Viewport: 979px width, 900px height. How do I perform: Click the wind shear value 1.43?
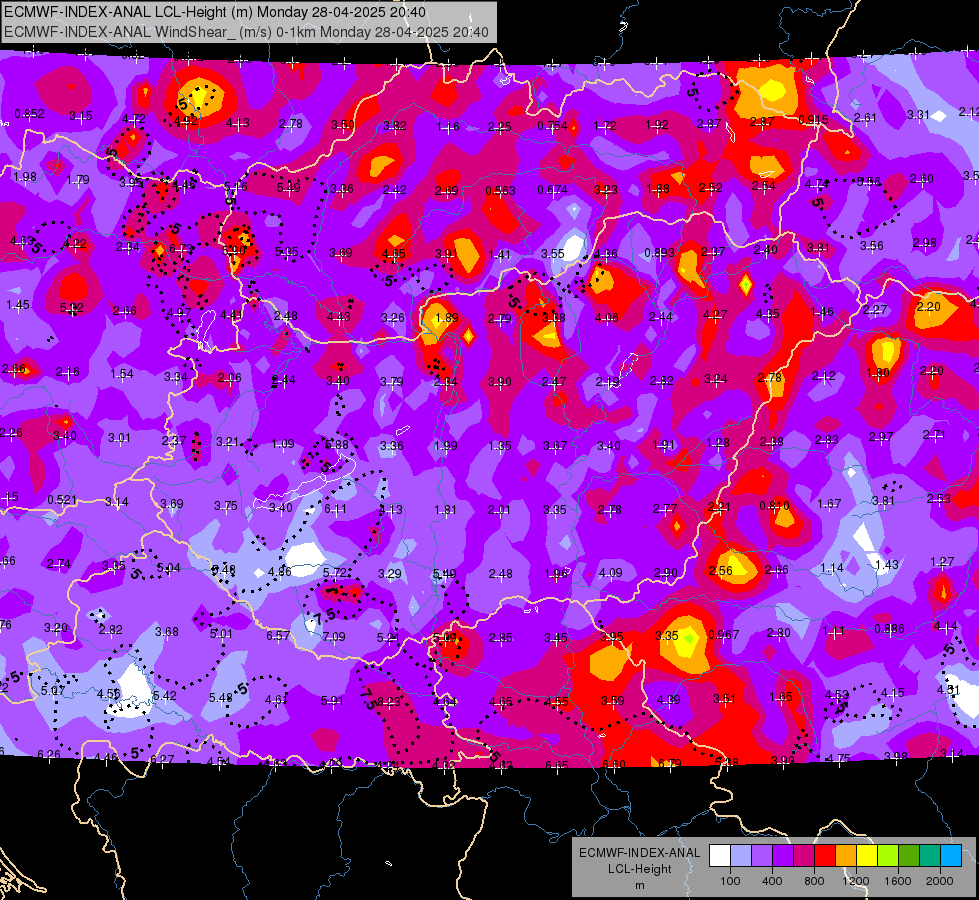tap(887, 565)
